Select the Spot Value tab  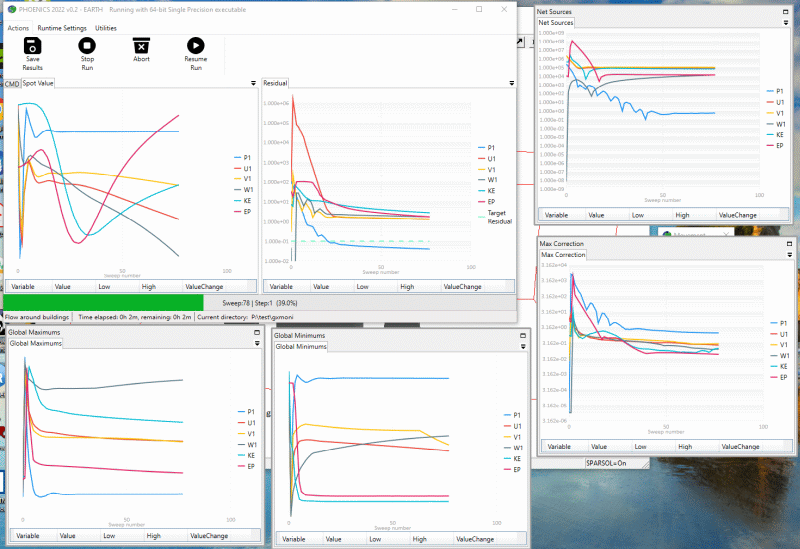[39, 83]
